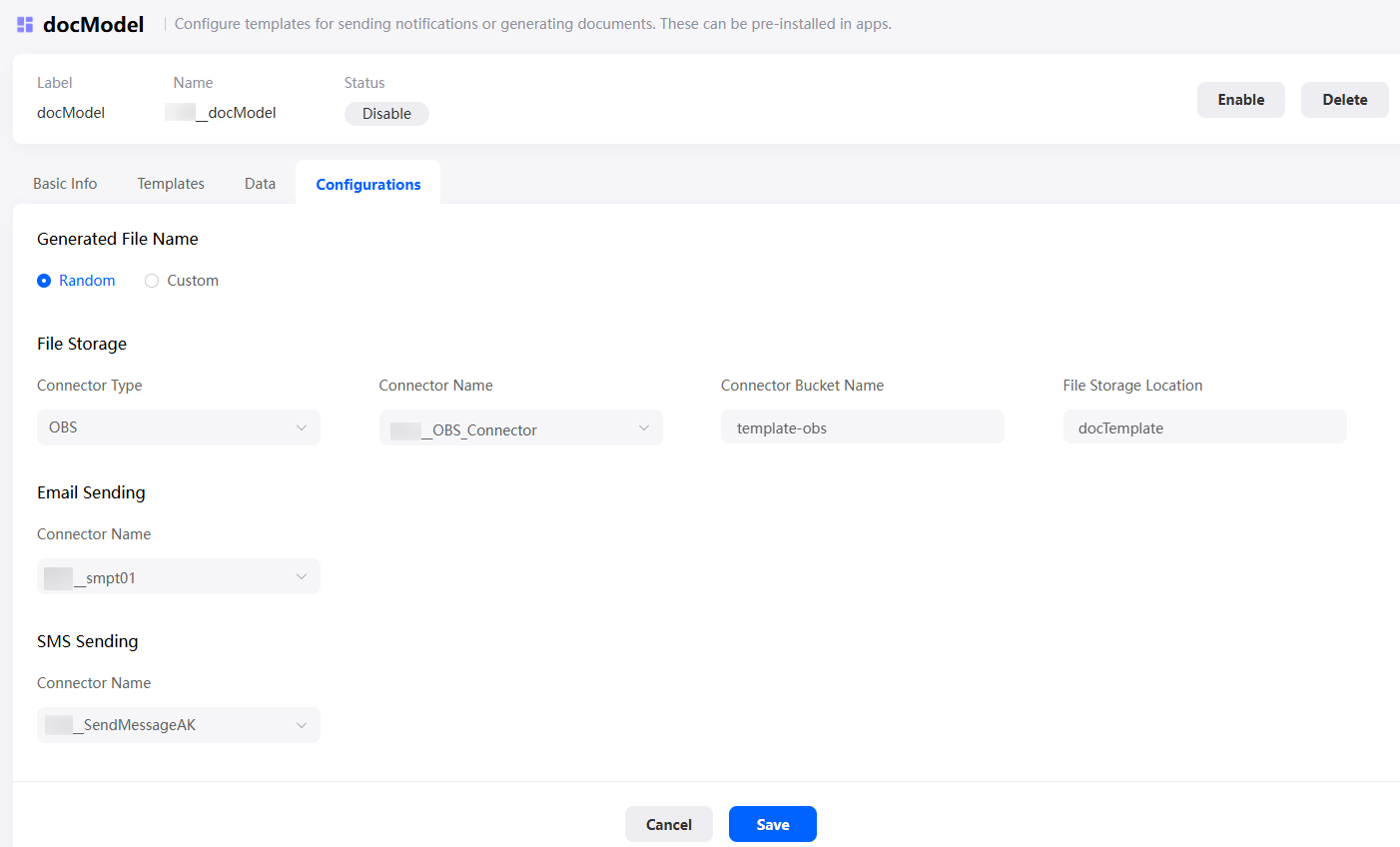The height and width of the screenshot is (847, 1400).
Task: Go to the Data tab
Action: [x=260, y=184]
